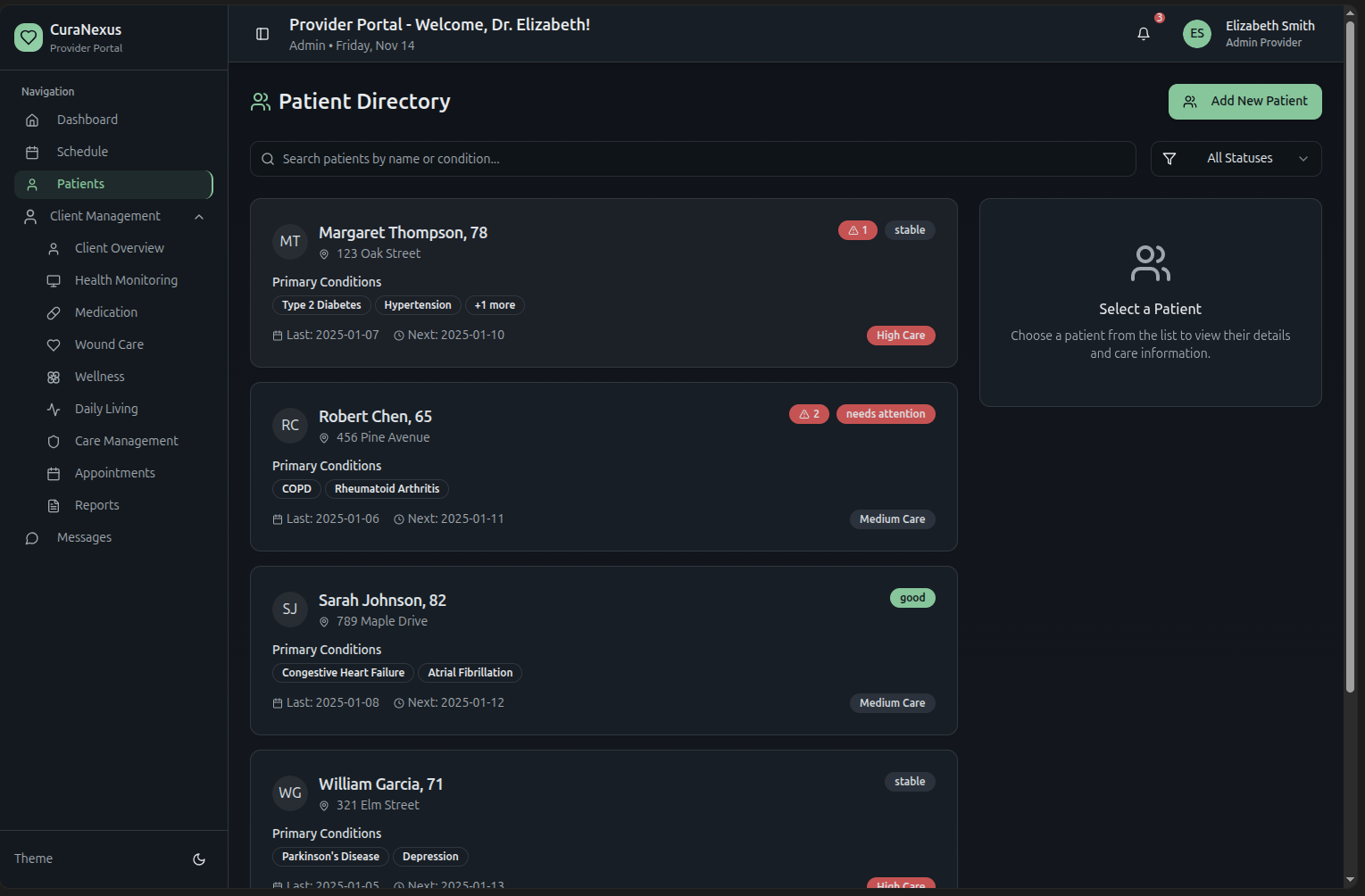Collapse the sidebar panel
1365x896 pixels.
click(262, 34)
